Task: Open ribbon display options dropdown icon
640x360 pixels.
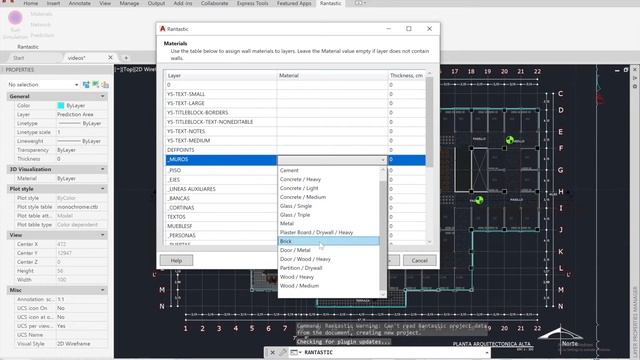Action: point(360,3)
